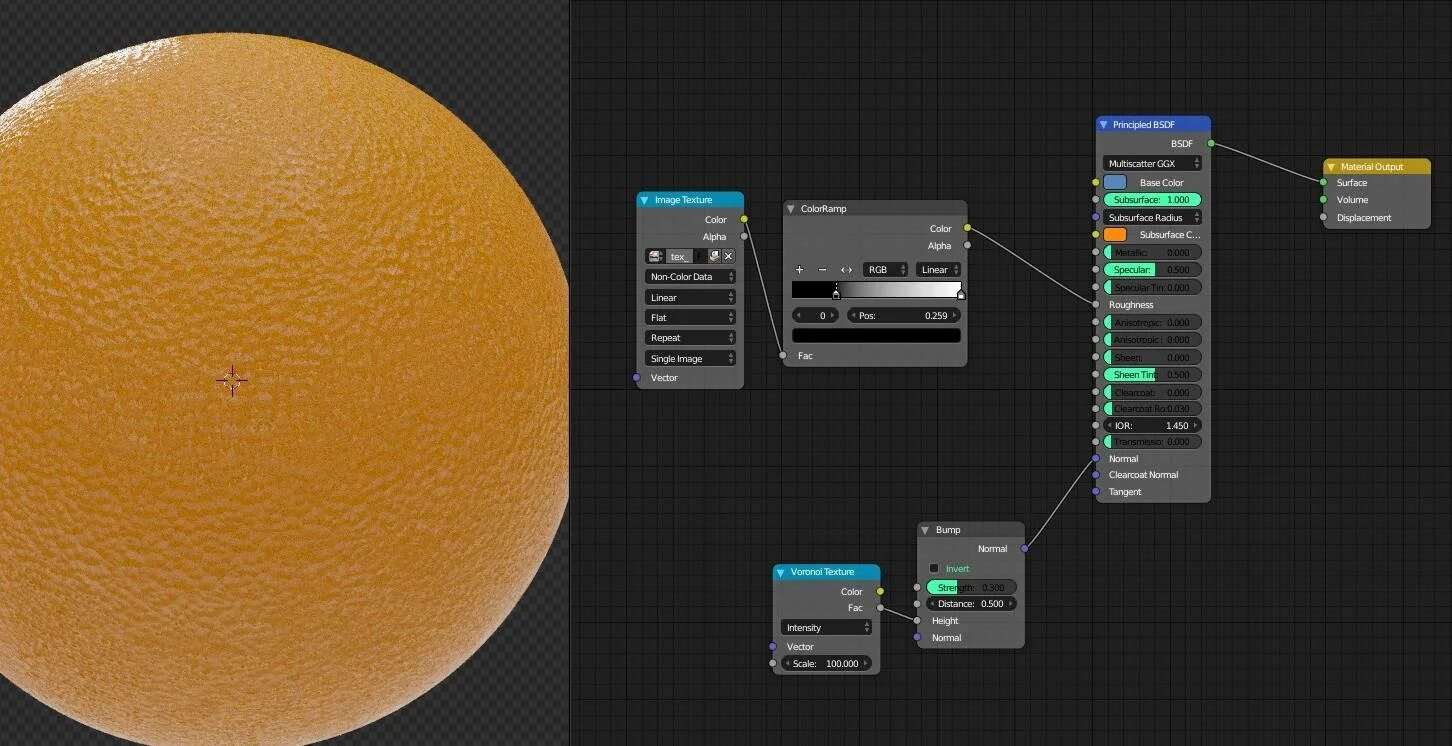Delete the active color stop with the minus icon
1452x746 pixels.
[822, 270]
